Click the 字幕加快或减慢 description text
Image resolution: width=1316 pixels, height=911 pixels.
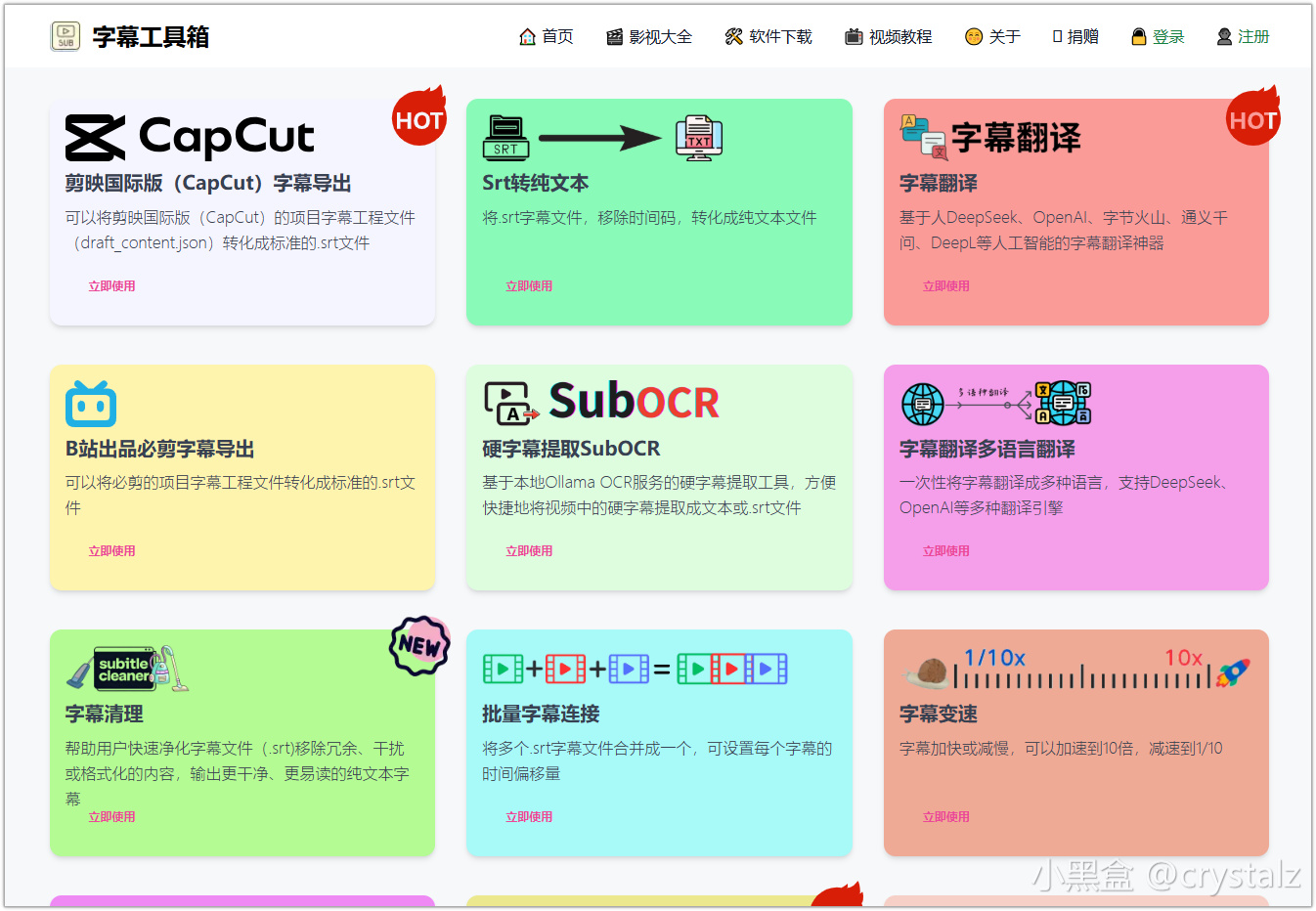click(1061, 749)
